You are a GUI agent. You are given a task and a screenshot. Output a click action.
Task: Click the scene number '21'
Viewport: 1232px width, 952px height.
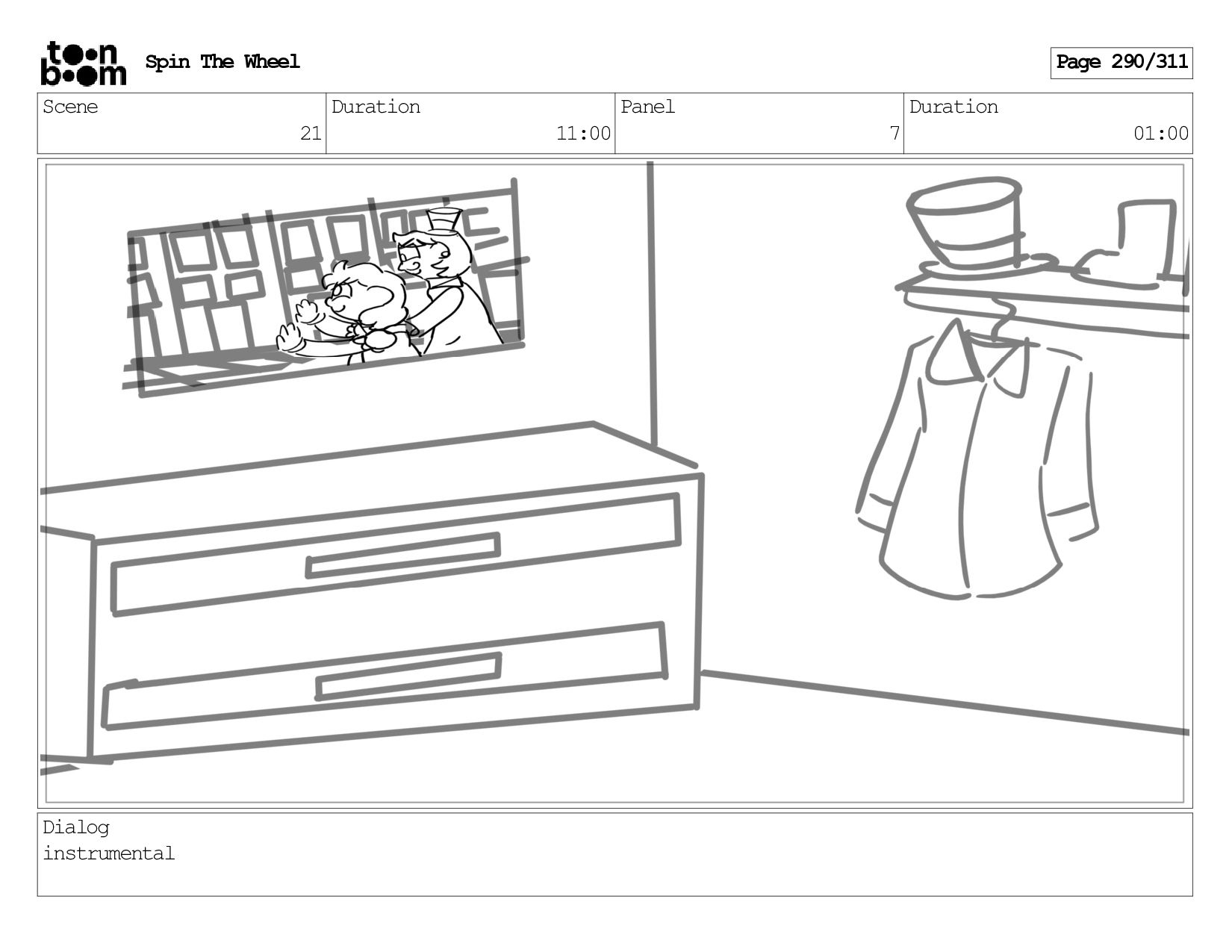[x=311, y=134]
